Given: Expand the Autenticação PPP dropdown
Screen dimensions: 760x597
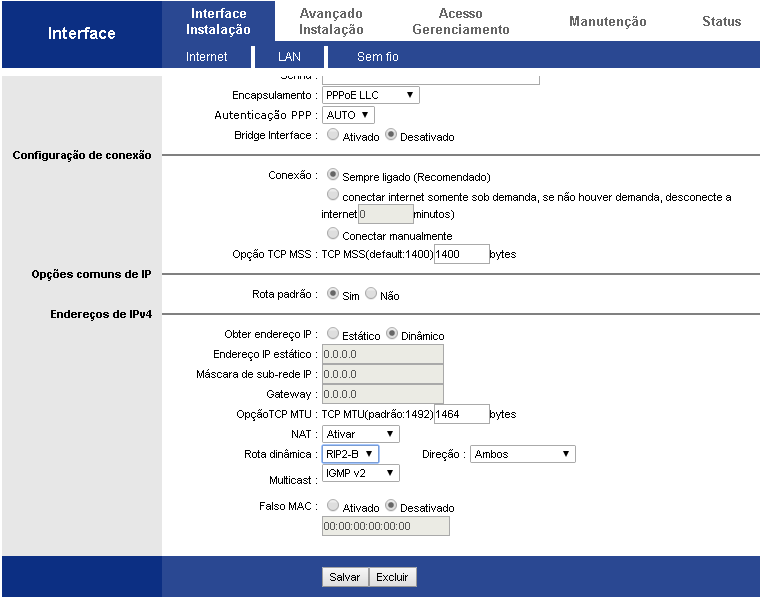Looking at the screenshot, I should pyautogui.click(x=348, y=115).
